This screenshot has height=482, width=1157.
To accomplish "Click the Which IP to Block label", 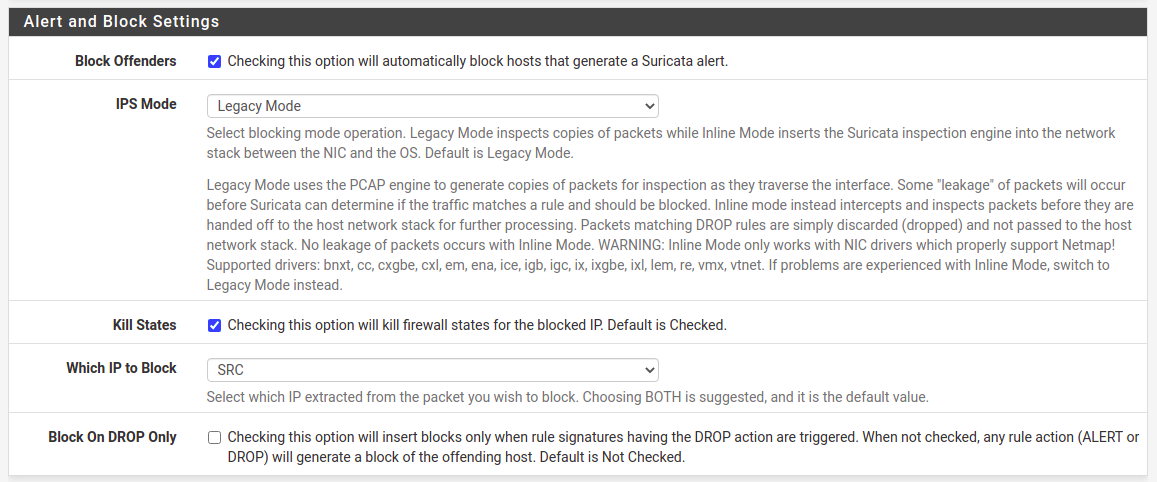I will click(121, 368).
